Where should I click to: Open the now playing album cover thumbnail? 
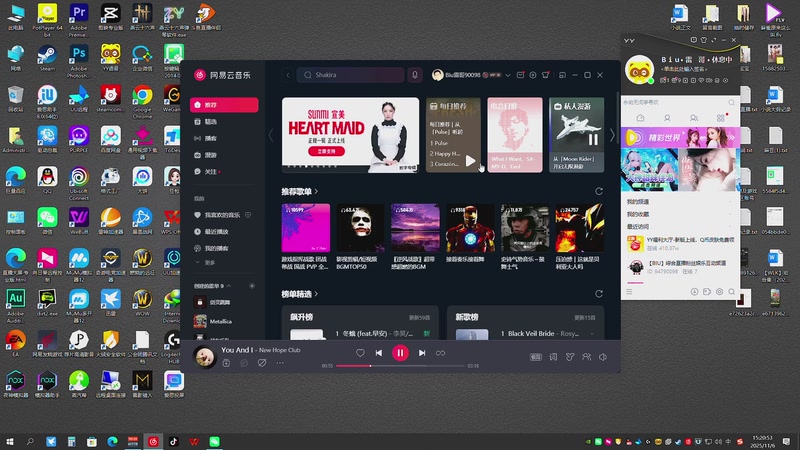[x=205, y=357]
